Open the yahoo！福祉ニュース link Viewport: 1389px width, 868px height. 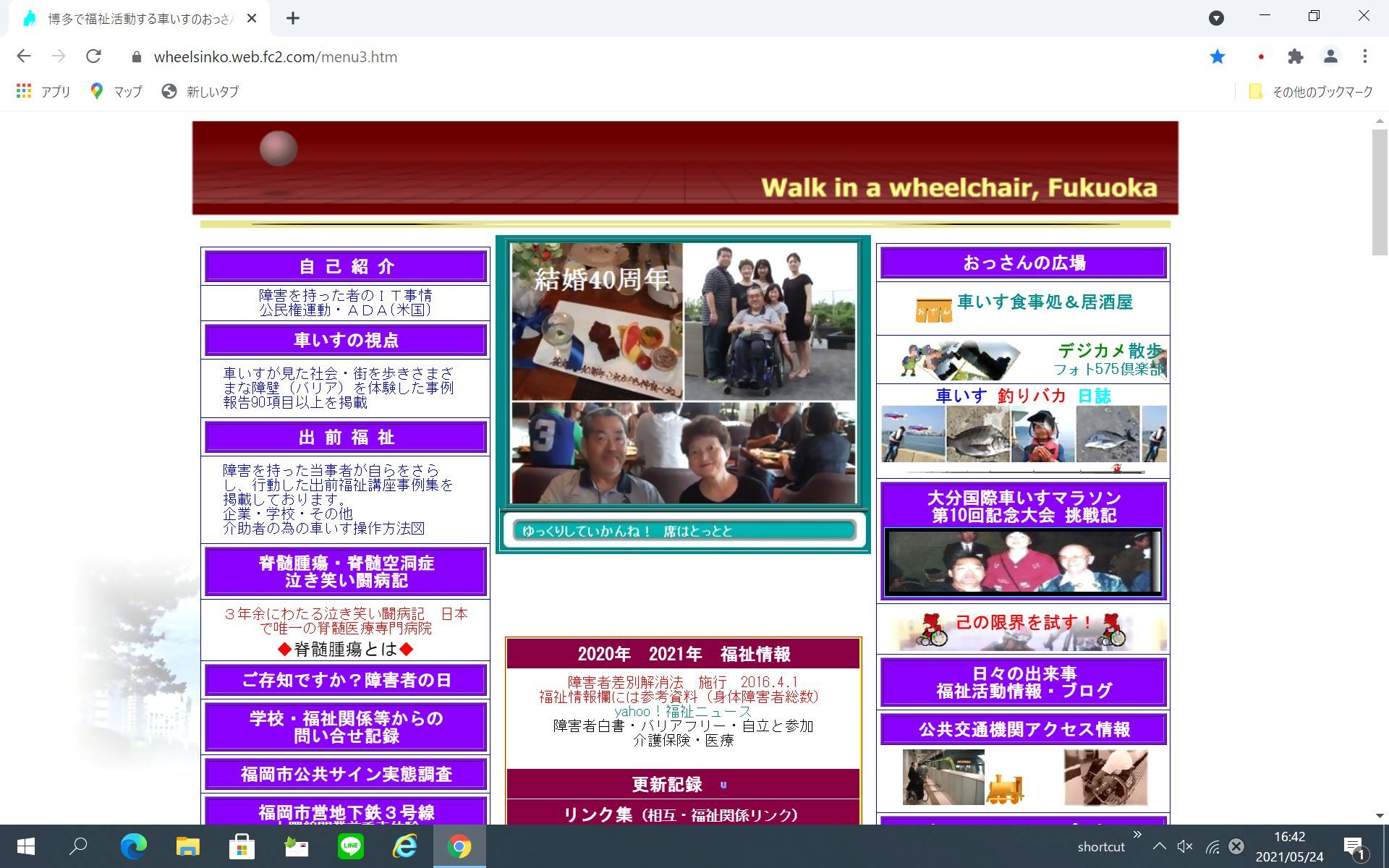pyautogui.click(x=681, y=712)
